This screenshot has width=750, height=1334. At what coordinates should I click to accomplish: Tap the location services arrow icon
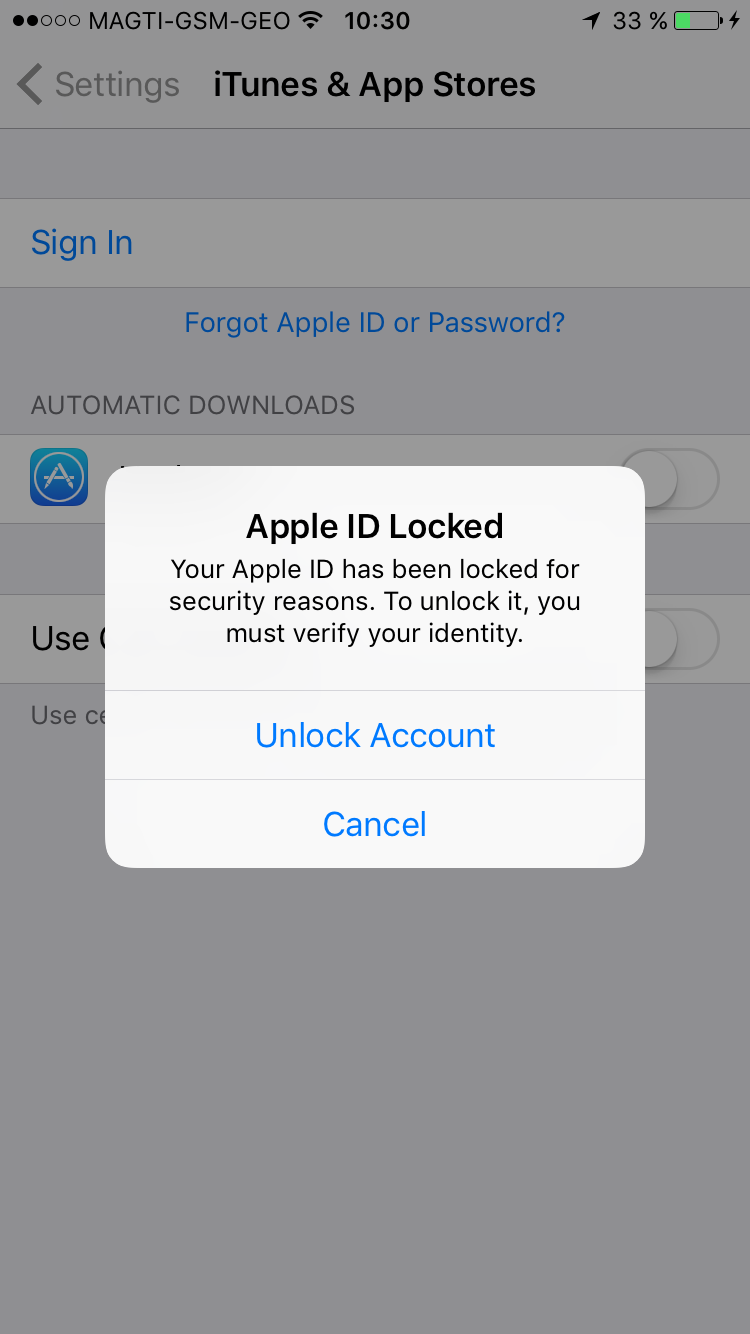(592, 21)
